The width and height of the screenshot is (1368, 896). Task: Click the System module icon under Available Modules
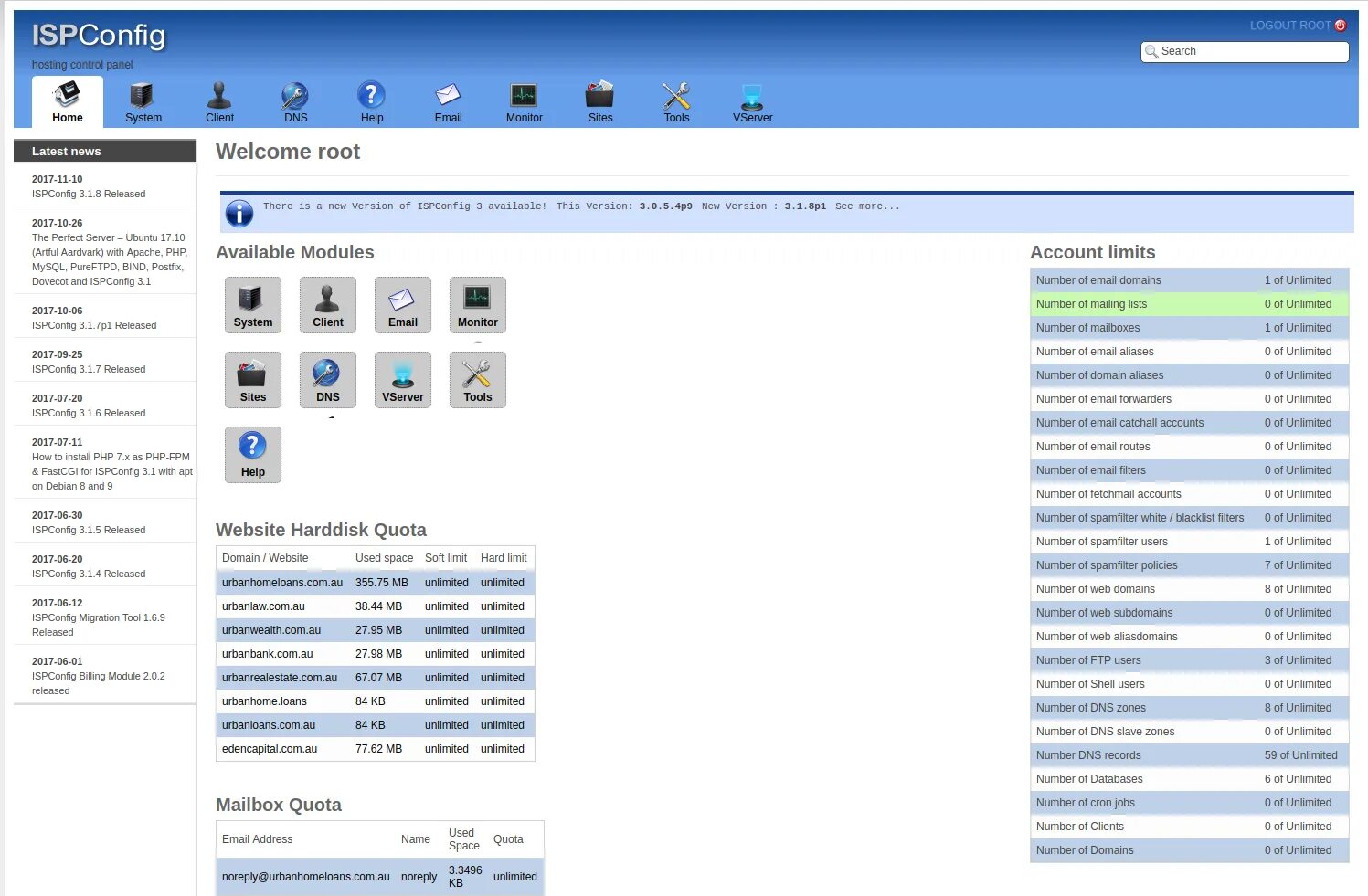[x=253, y=305]
